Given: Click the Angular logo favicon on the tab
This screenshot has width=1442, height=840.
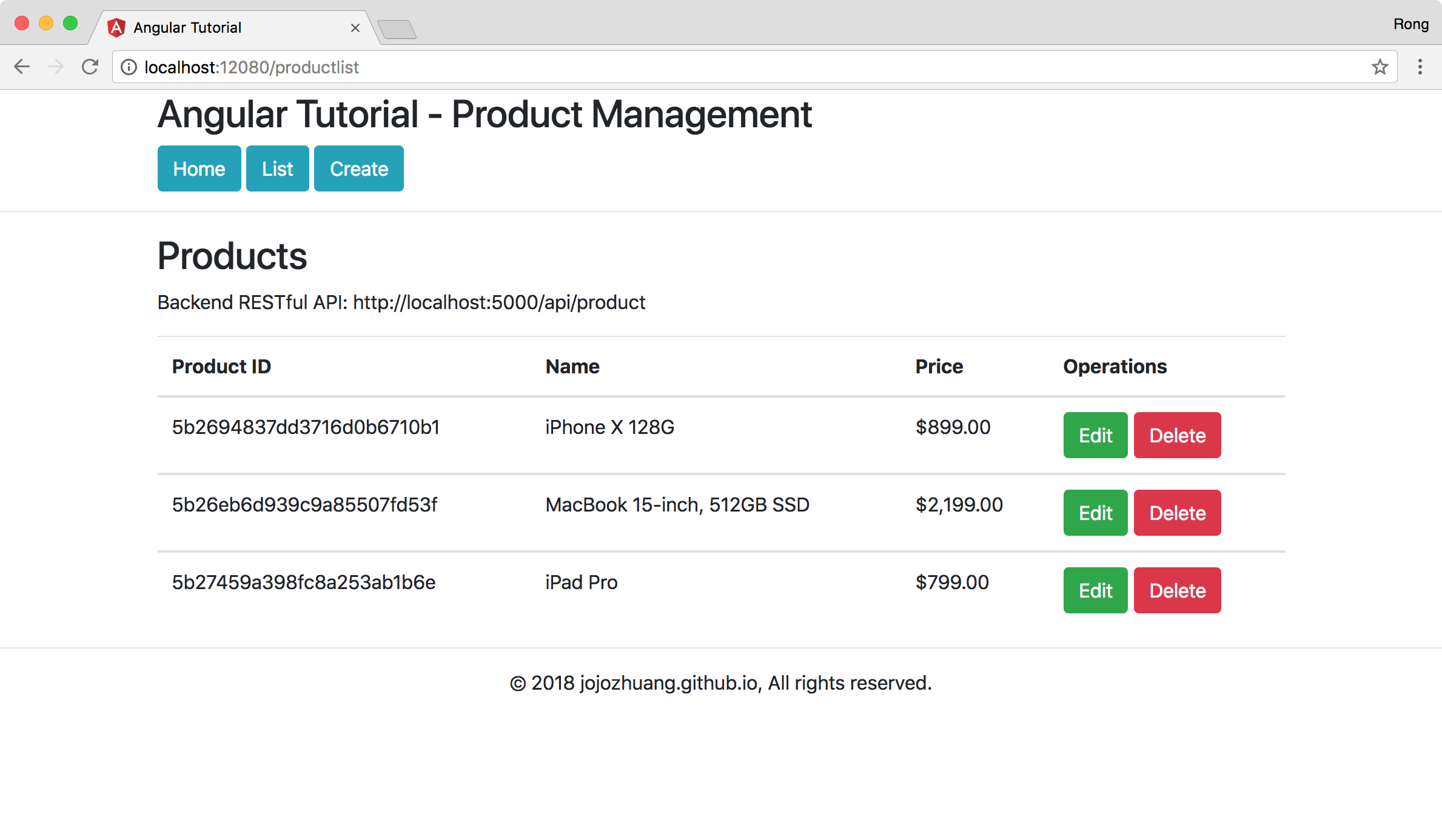Looking at the screenshot, I should click(x=116, y=27).
